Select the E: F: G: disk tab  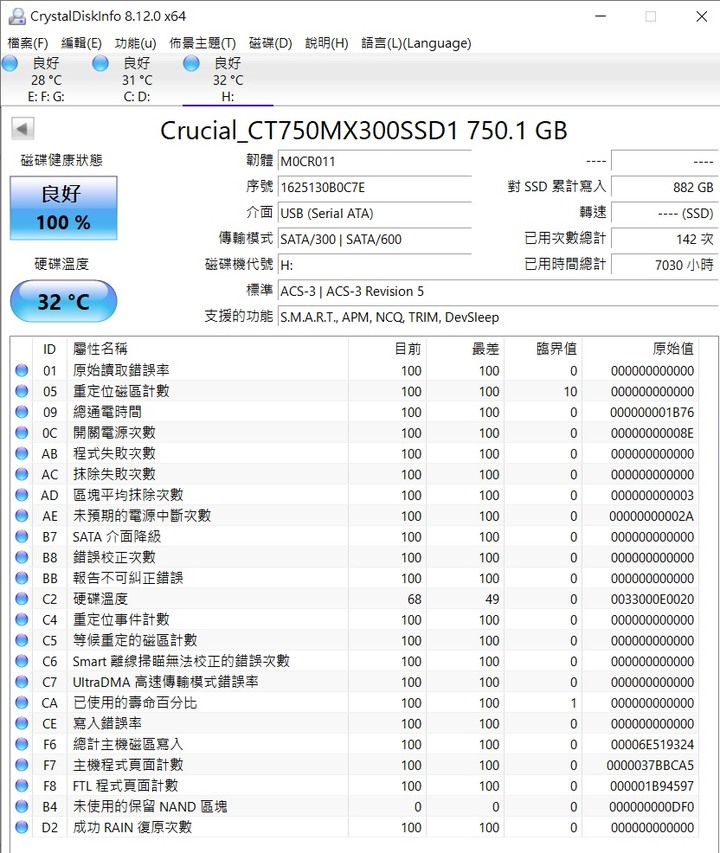pos(46,79)
